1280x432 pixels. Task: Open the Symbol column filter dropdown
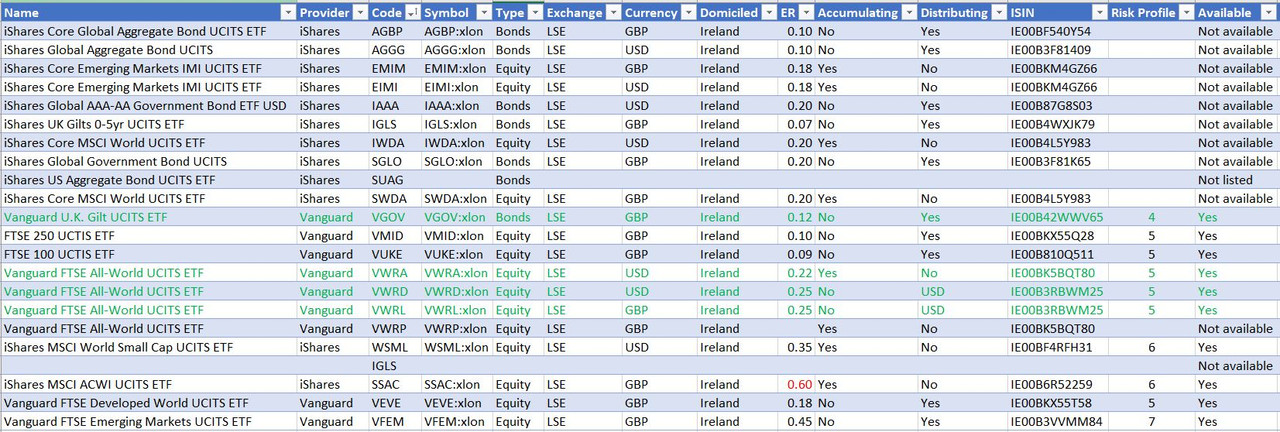coord(483,13)
